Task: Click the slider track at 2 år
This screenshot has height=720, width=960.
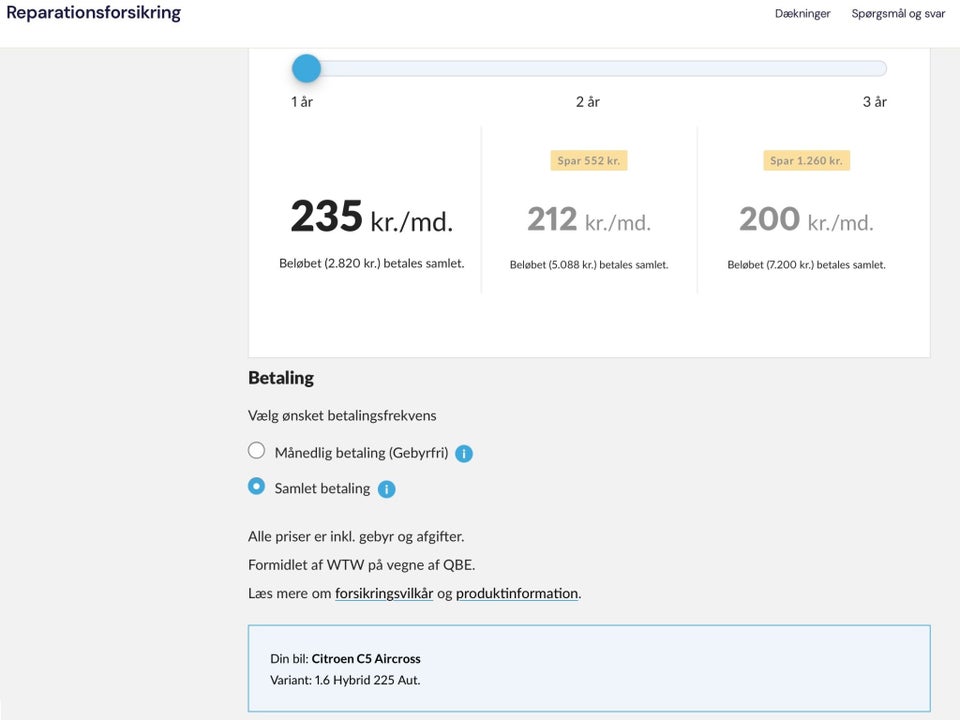Action: pyautogui.click(x=588, y=69)
